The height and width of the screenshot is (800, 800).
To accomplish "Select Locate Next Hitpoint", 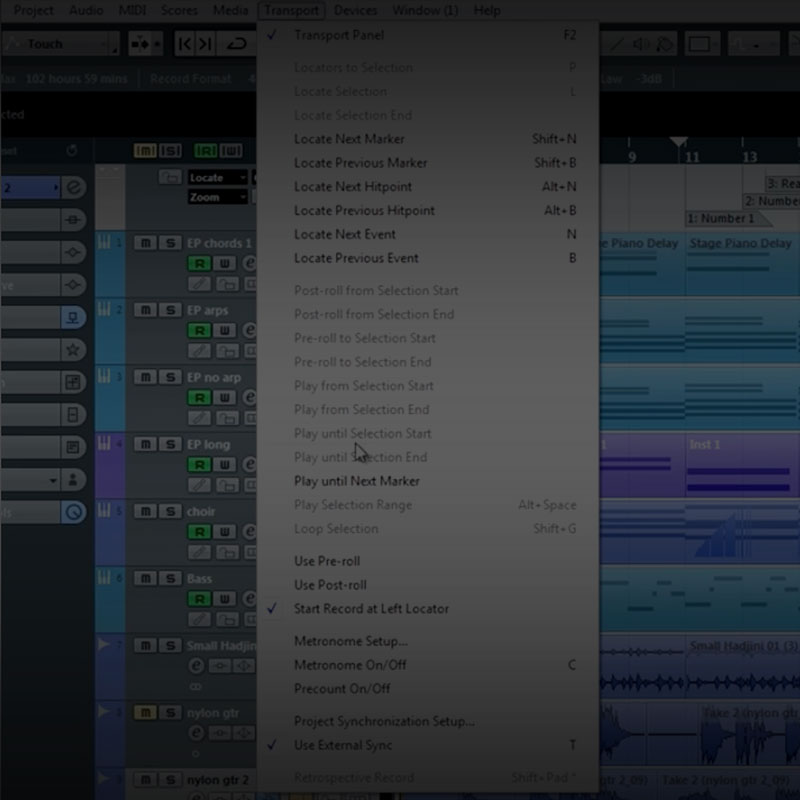I will 428,187.
